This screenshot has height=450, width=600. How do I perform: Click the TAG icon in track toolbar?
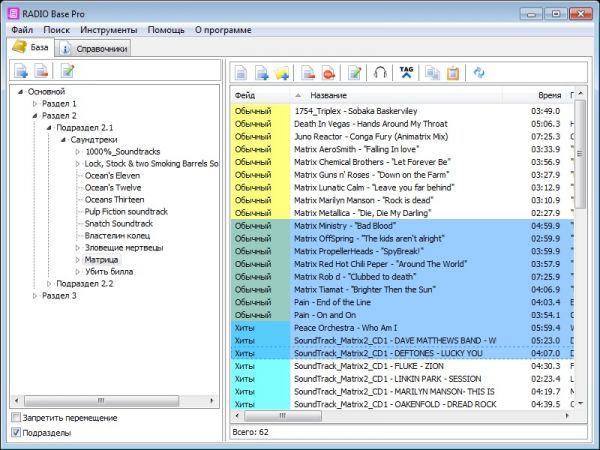point(407,72)
